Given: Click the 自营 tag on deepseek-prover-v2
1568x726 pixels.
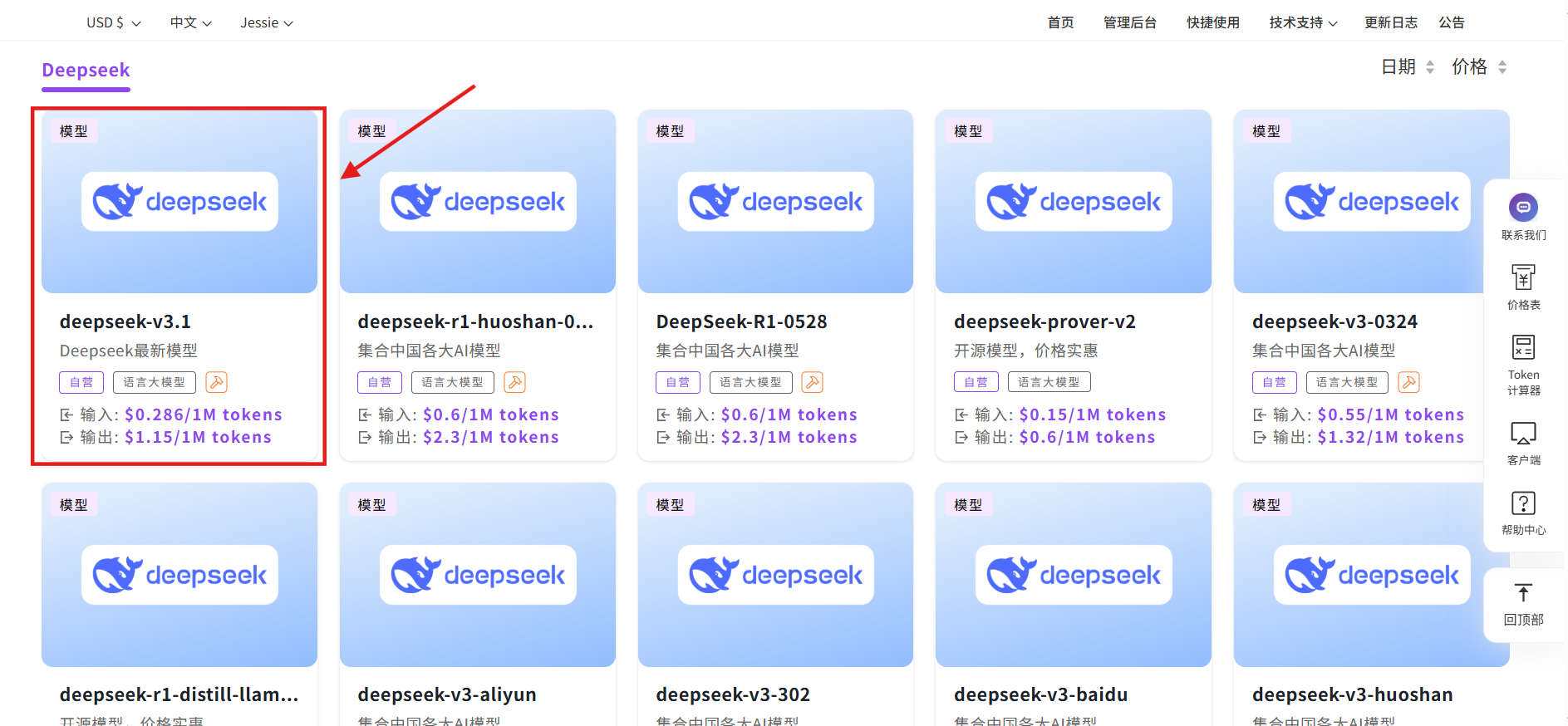Looking at the screenshot, I should click(x=976, y=382).
